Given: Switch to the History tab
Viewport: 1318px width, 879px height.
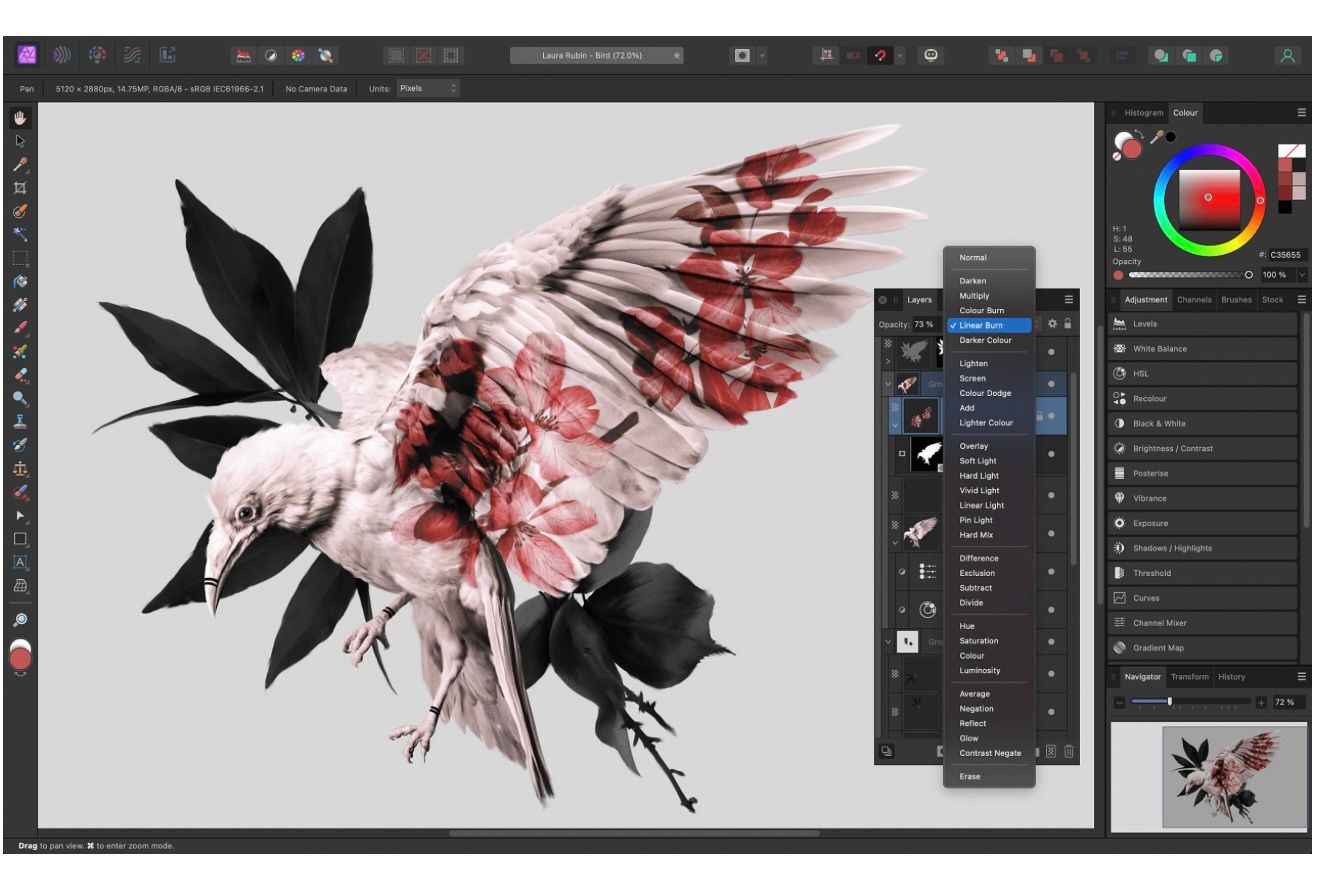Looking at the screenshot, I should (1231, 677).
